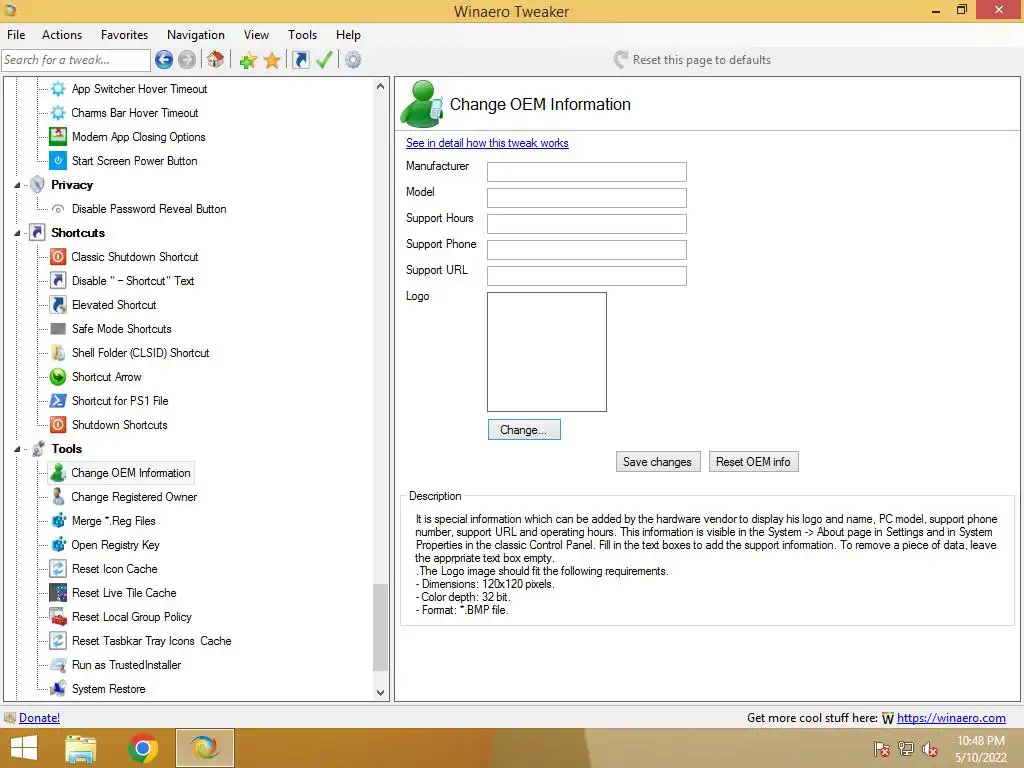The image size is (1024, 768).
Task: Open the File menu
Action: [x=16, y=35]
